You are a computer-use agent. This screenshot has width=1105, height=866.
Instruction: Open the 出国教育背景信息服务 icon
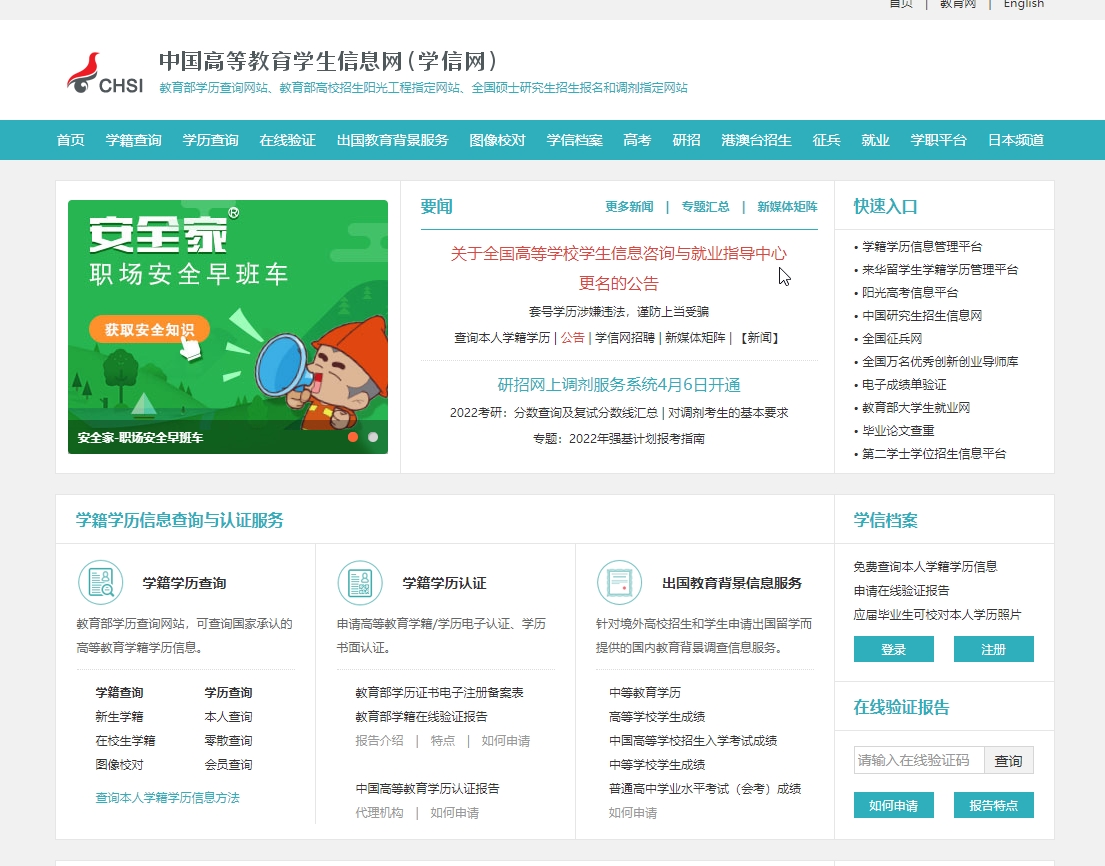[619, 583]
